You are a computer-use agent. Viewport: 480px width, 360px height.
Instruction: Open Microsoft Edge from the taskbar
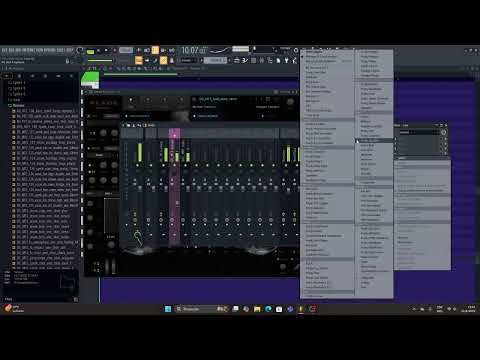pyautogui.click(x=268, y=309)
